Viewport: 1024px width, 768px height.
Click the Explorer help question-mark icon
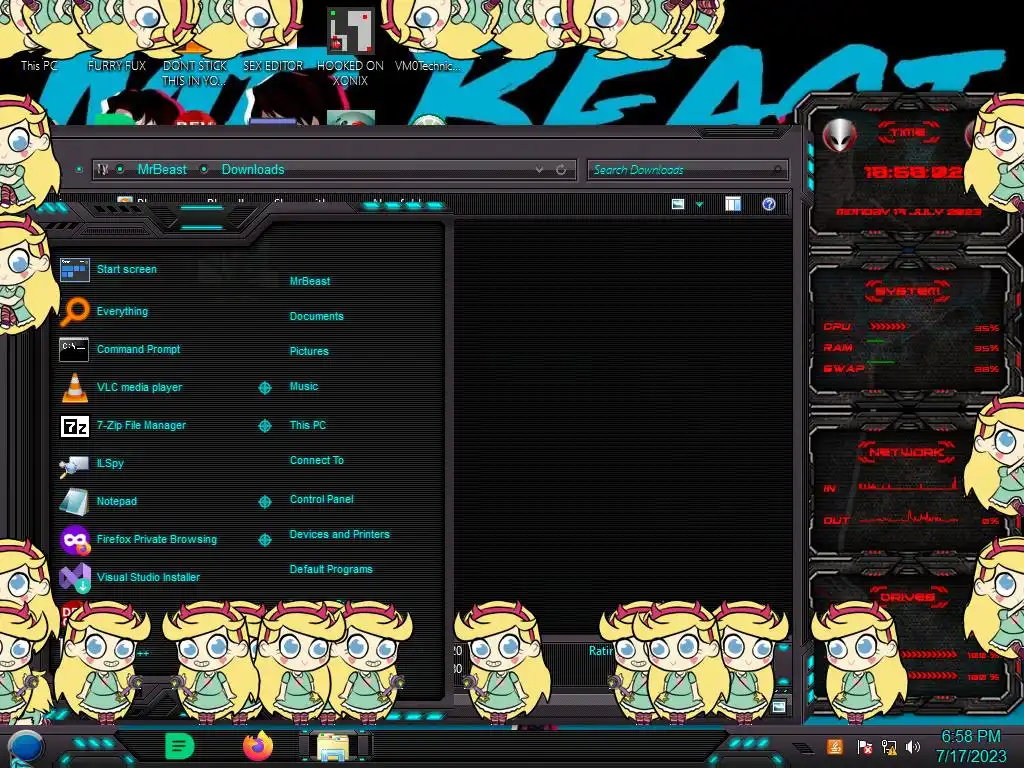(769, 204)
